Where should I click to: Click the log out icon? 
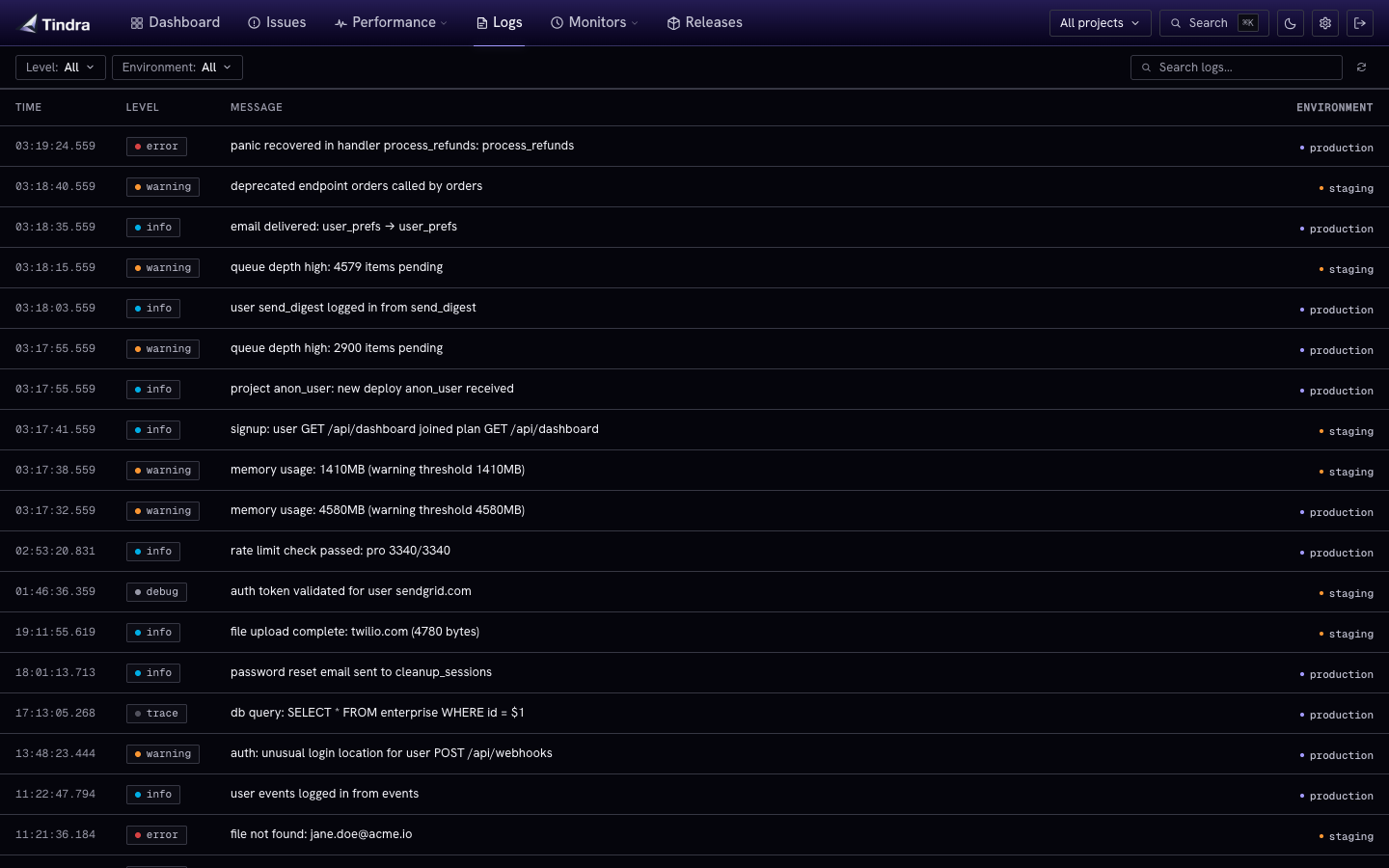(1360, 23)
